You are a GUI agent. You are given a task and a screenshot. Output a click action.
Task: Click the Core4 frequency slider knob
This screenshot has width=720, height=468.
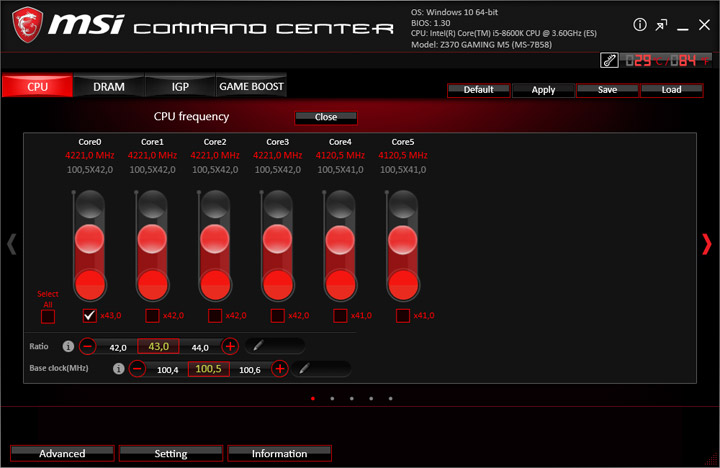click(x=340, y=239)
